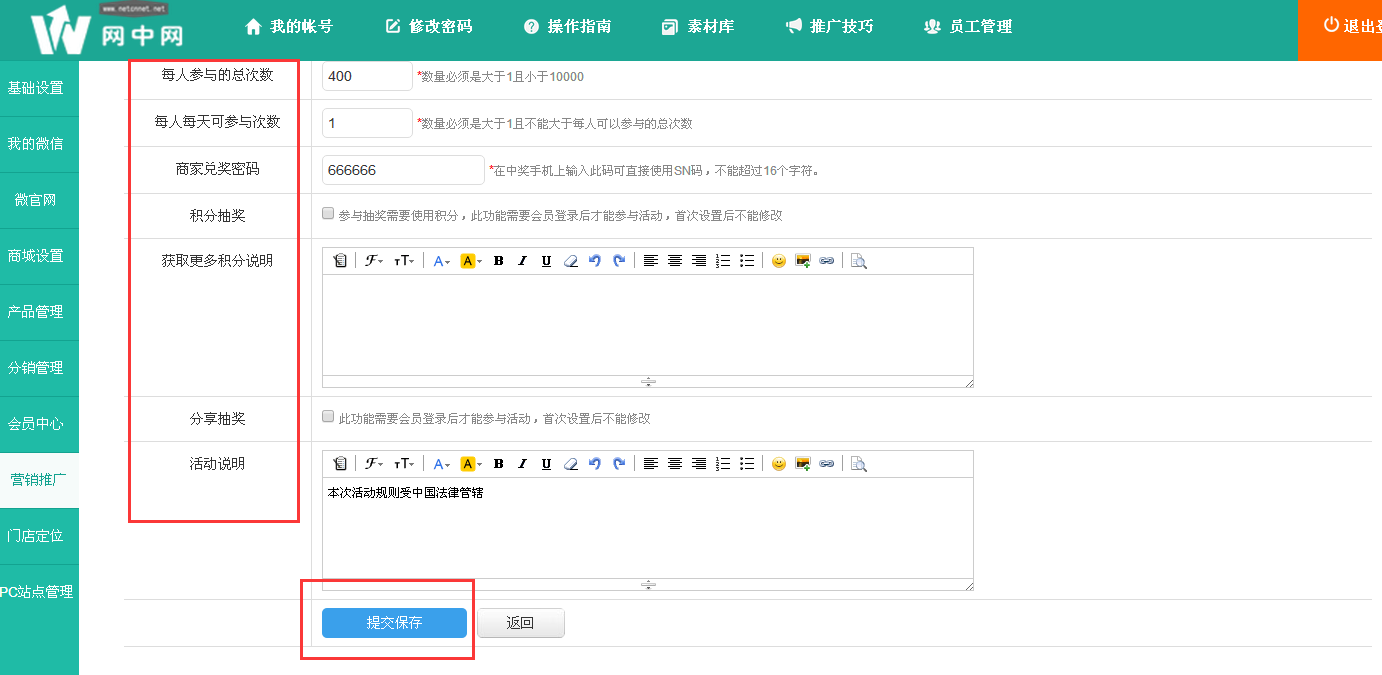The width and height of the screenshot is (1382, 675).
Task: Open 操作指南 in top navigation
Action: 567,27
